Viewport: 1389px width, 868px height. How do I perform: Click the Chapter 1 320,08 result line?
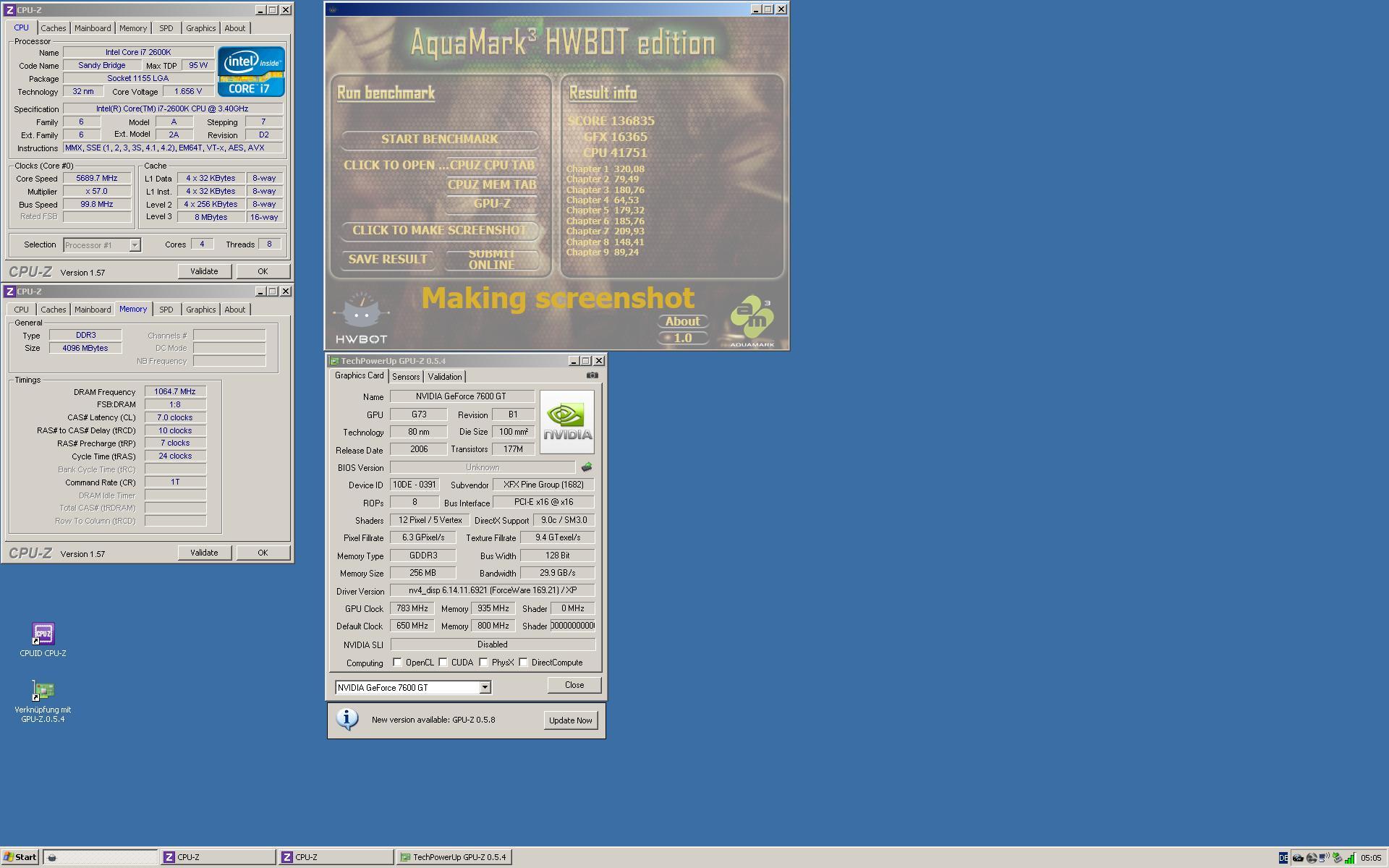click(606, 169)
